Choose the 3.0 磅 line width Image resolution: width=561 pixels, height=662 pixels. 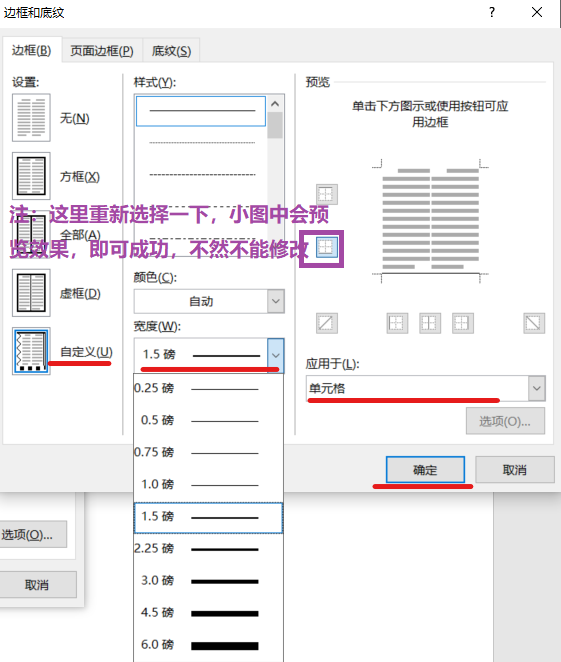click(x=208, y=581)
